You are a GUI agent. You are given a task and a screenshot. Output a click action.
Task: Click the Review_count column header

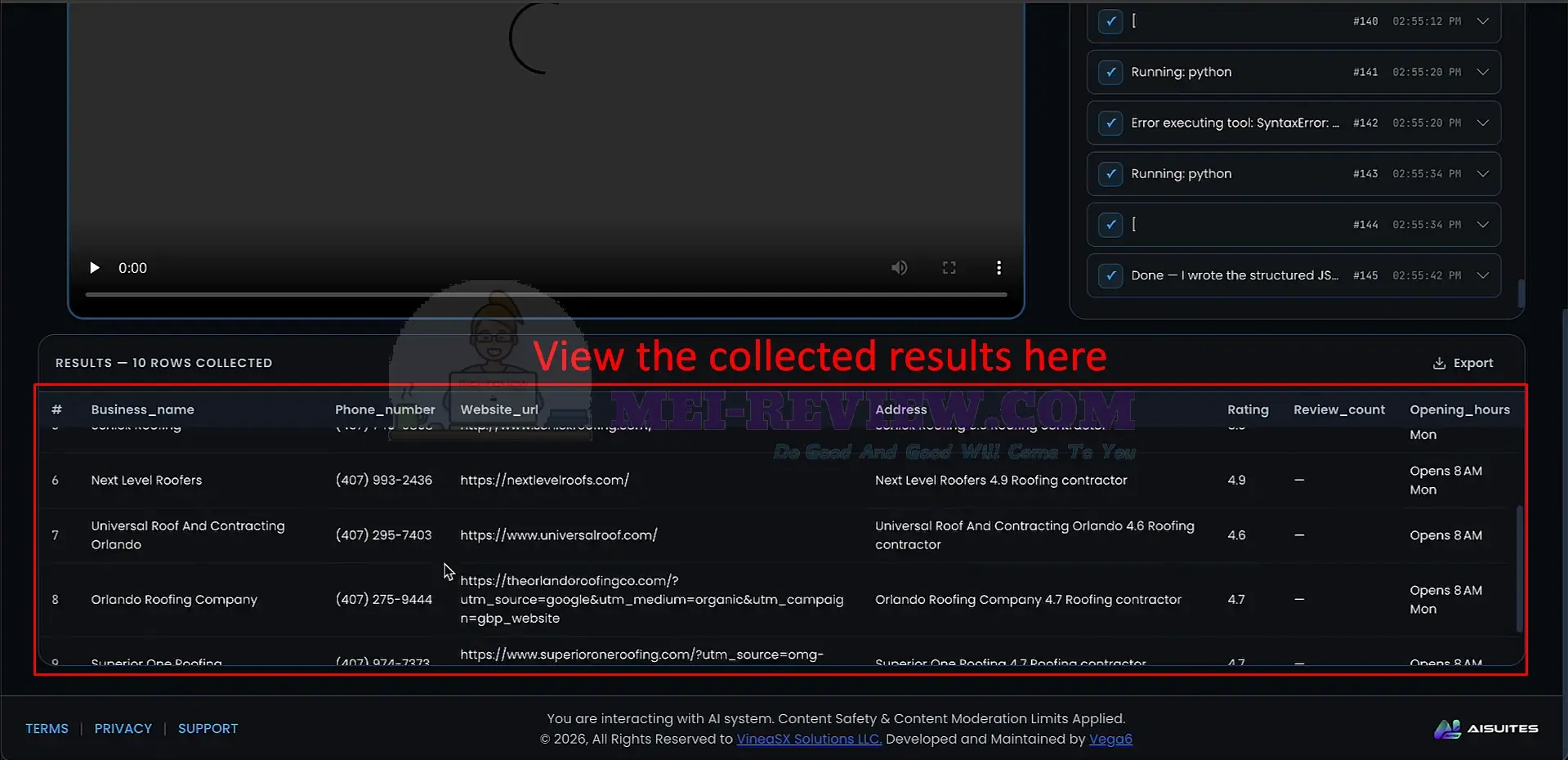[1339, 409]
